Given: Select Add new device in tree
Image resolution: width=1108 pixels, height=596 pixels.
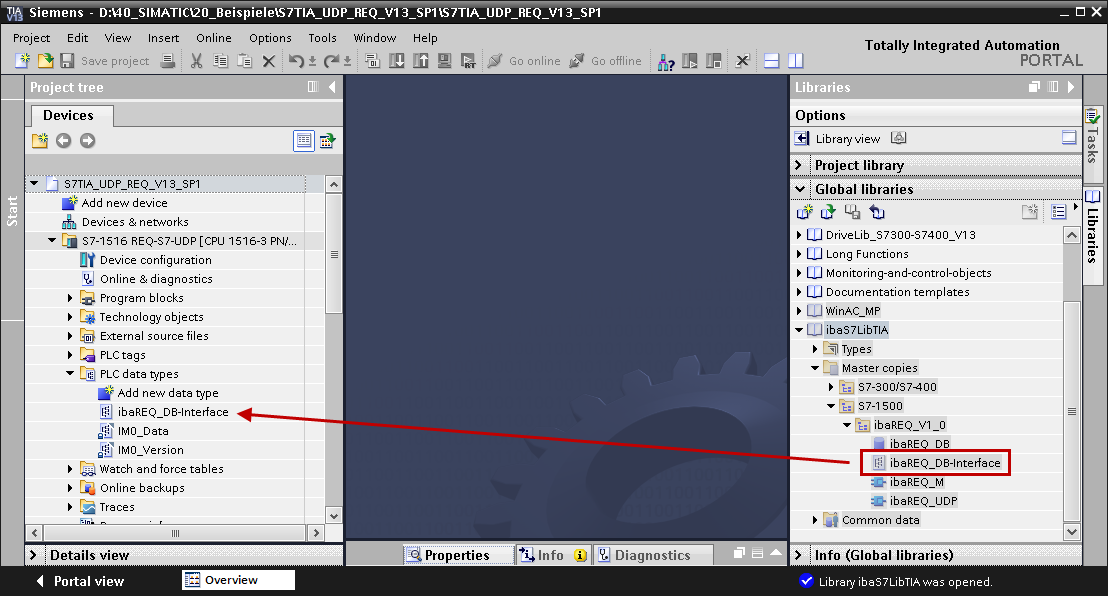Looking at the screenshot, I should [x=124, y=203].
